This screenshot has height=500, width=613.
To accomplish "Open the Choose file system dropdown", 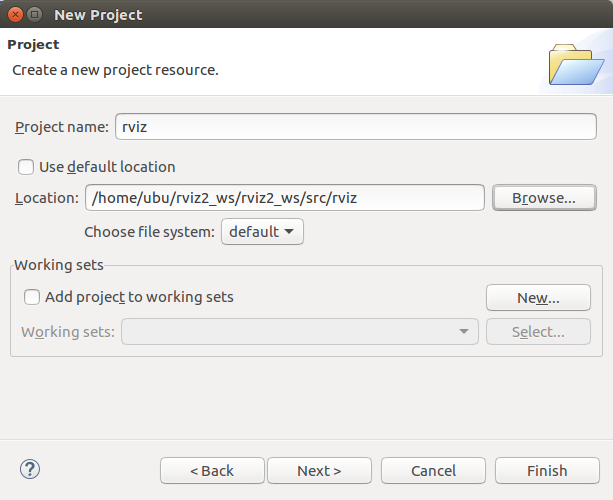I will pyautogui.click(x=262, y=232).
